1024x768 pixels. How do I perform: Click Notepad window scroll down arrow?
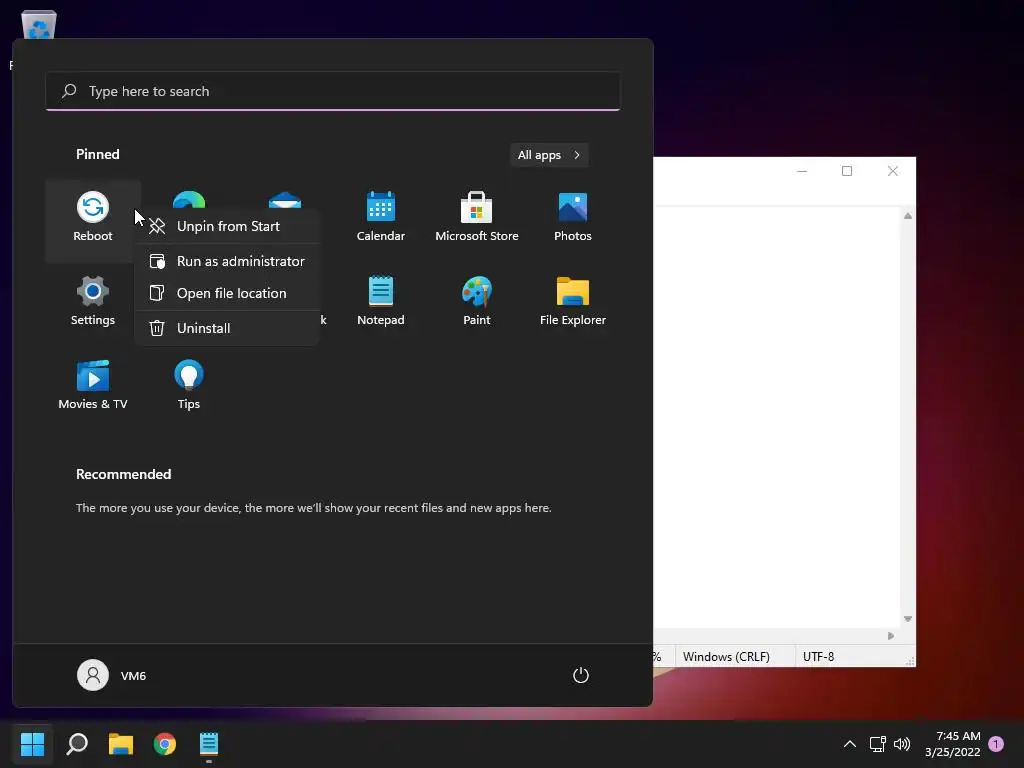coord(908,618)
